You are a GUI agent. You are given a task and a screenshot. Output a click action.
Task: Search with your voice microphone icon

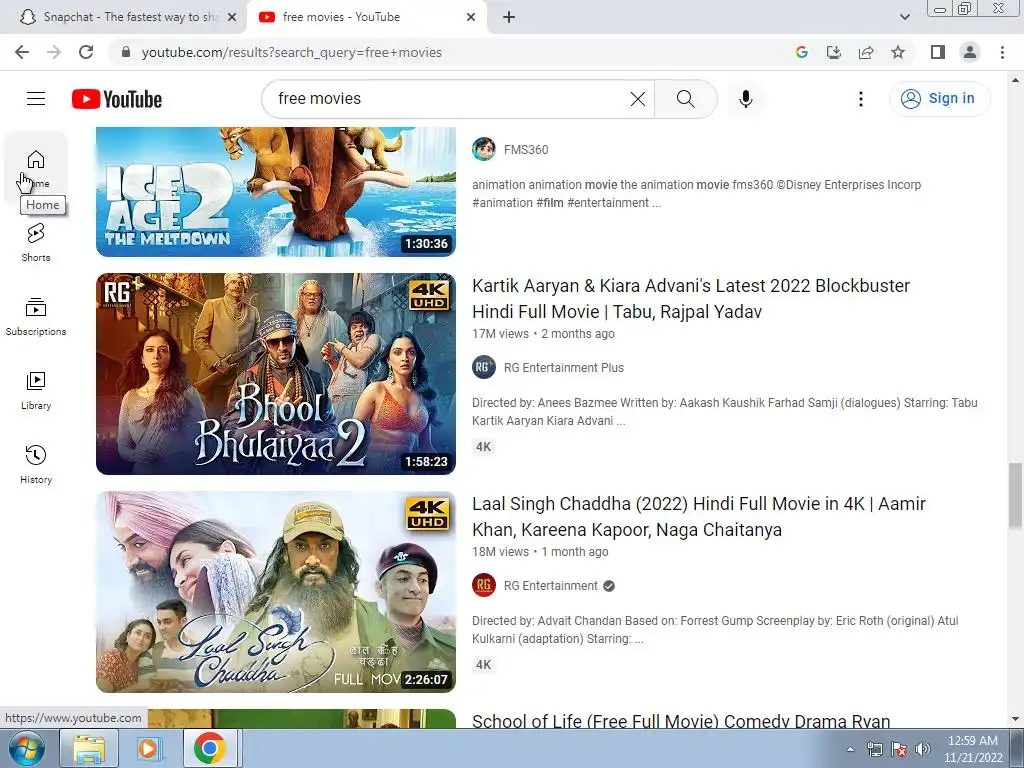click(x=746, y=99)
